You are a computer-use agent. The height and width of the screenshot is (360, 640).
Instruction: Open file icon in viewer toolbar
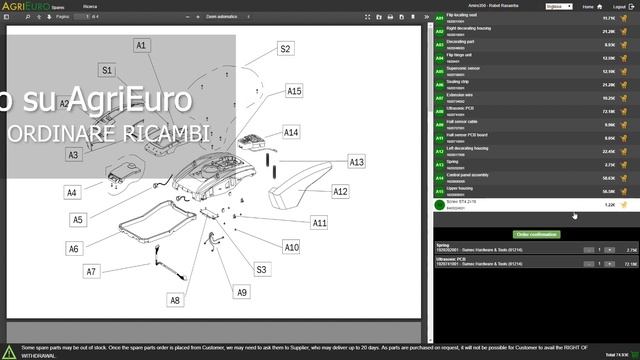[x=379, y=17]
